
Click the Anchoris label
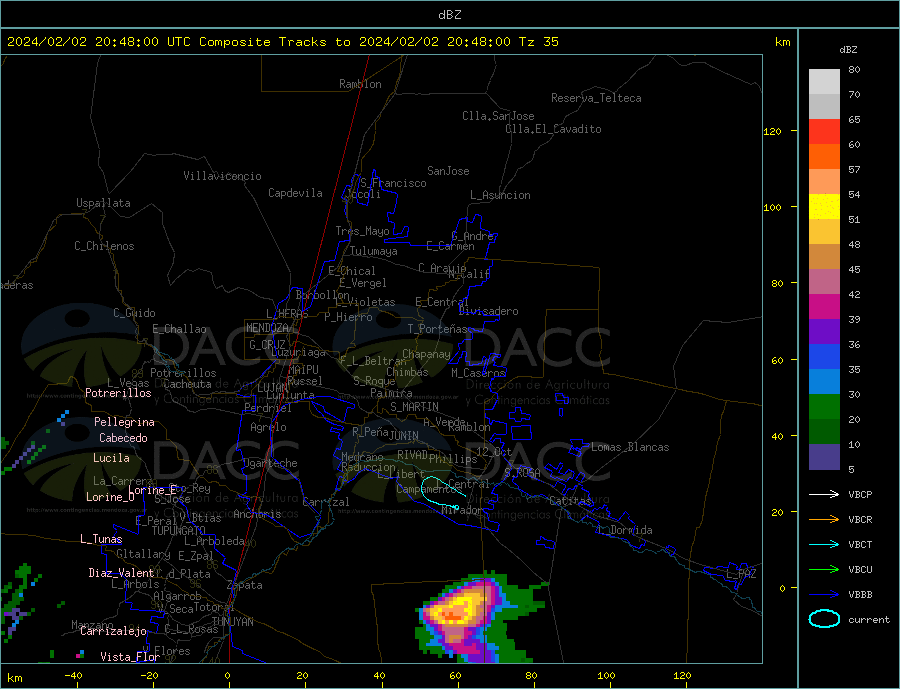tap(257, 514)
